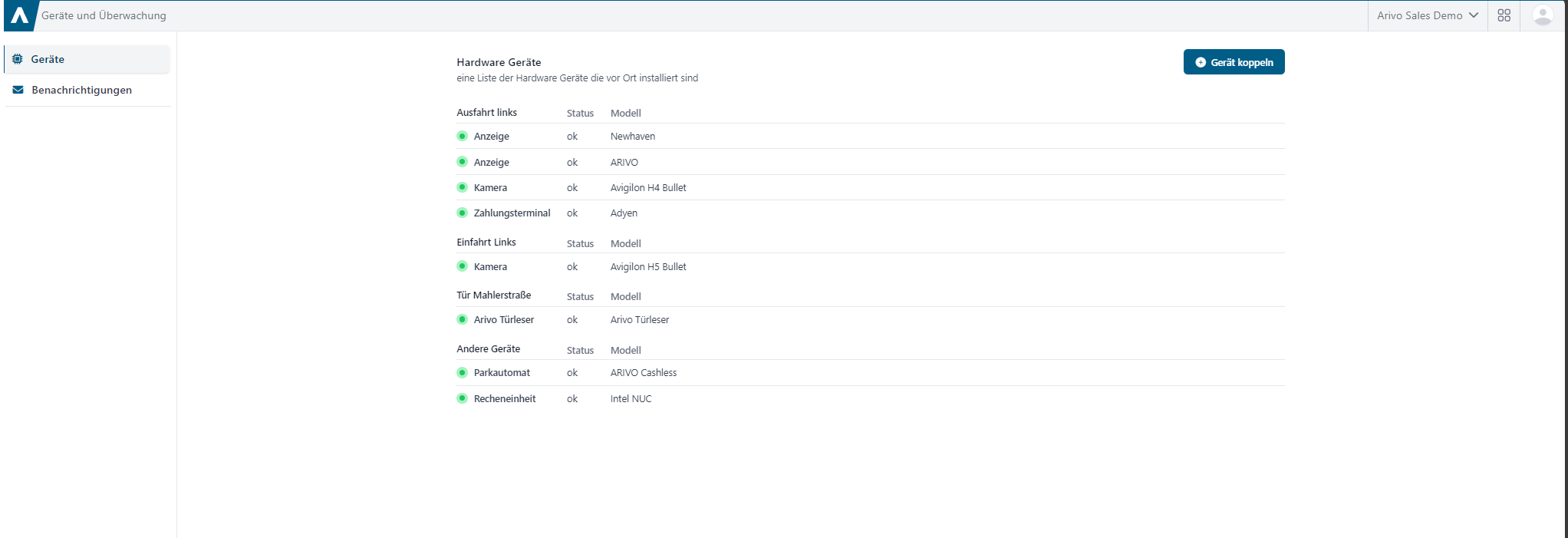Click the Benachrichtigungen envelope icon

18,90
